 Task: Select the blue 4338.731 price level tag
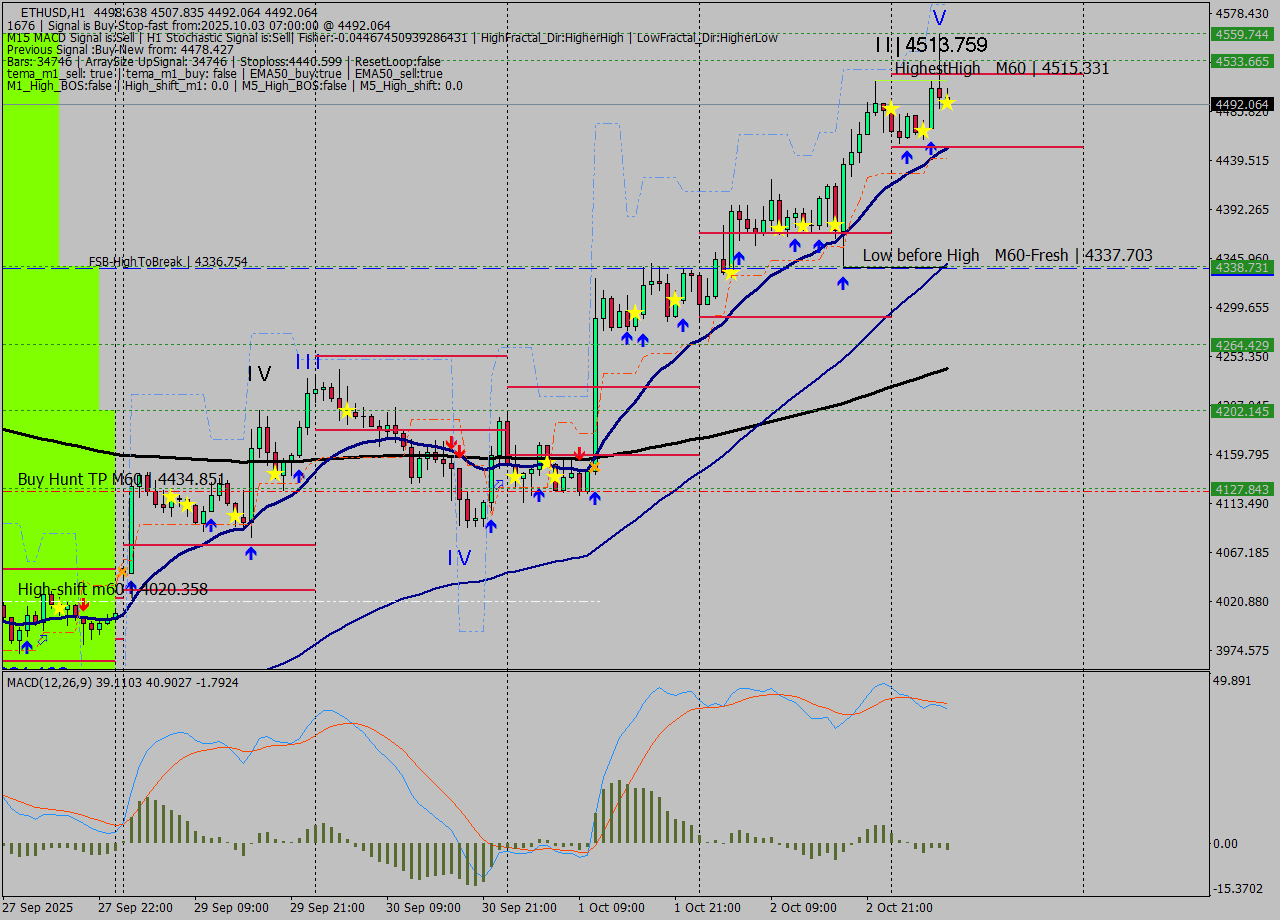[x=1242, y=268]
